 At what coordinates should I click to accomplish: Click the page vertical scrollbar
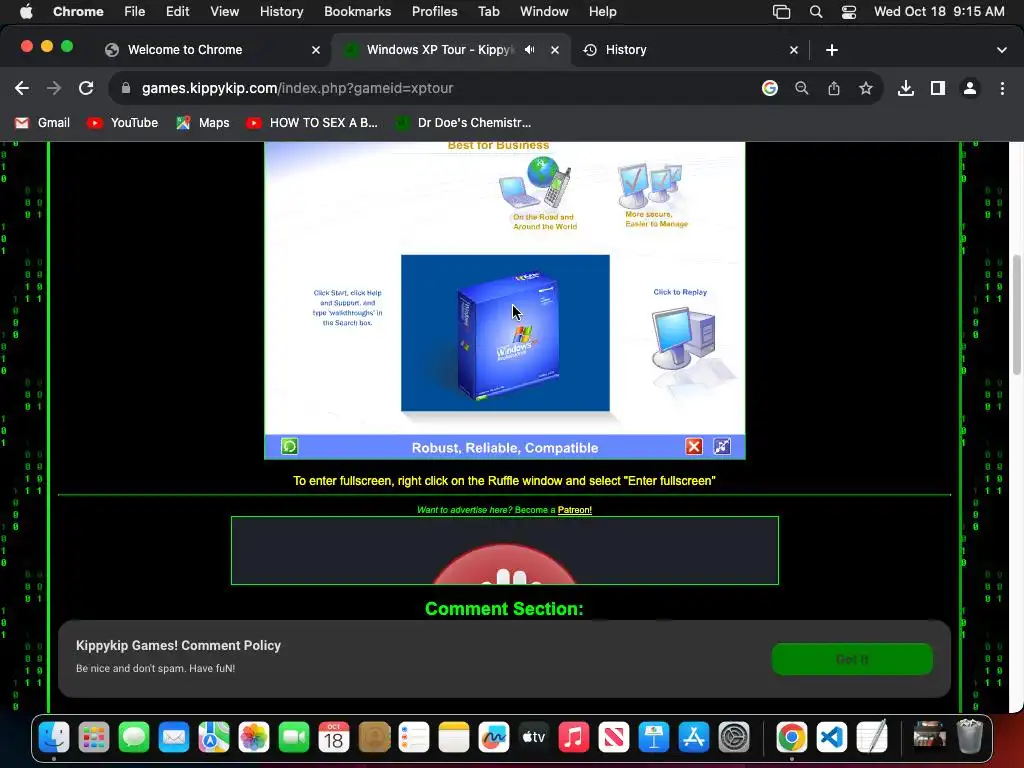point(1017,315)
